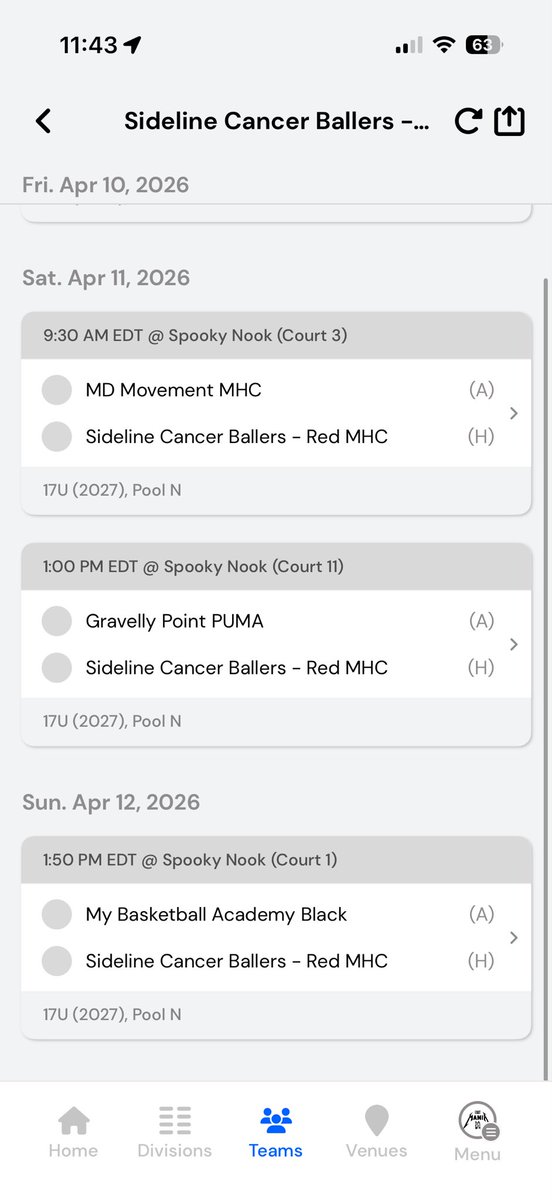The width and height of the screenshot is (552, 1200).
Task: Select My Basketball Academy Black team
Action: point(217,914)
